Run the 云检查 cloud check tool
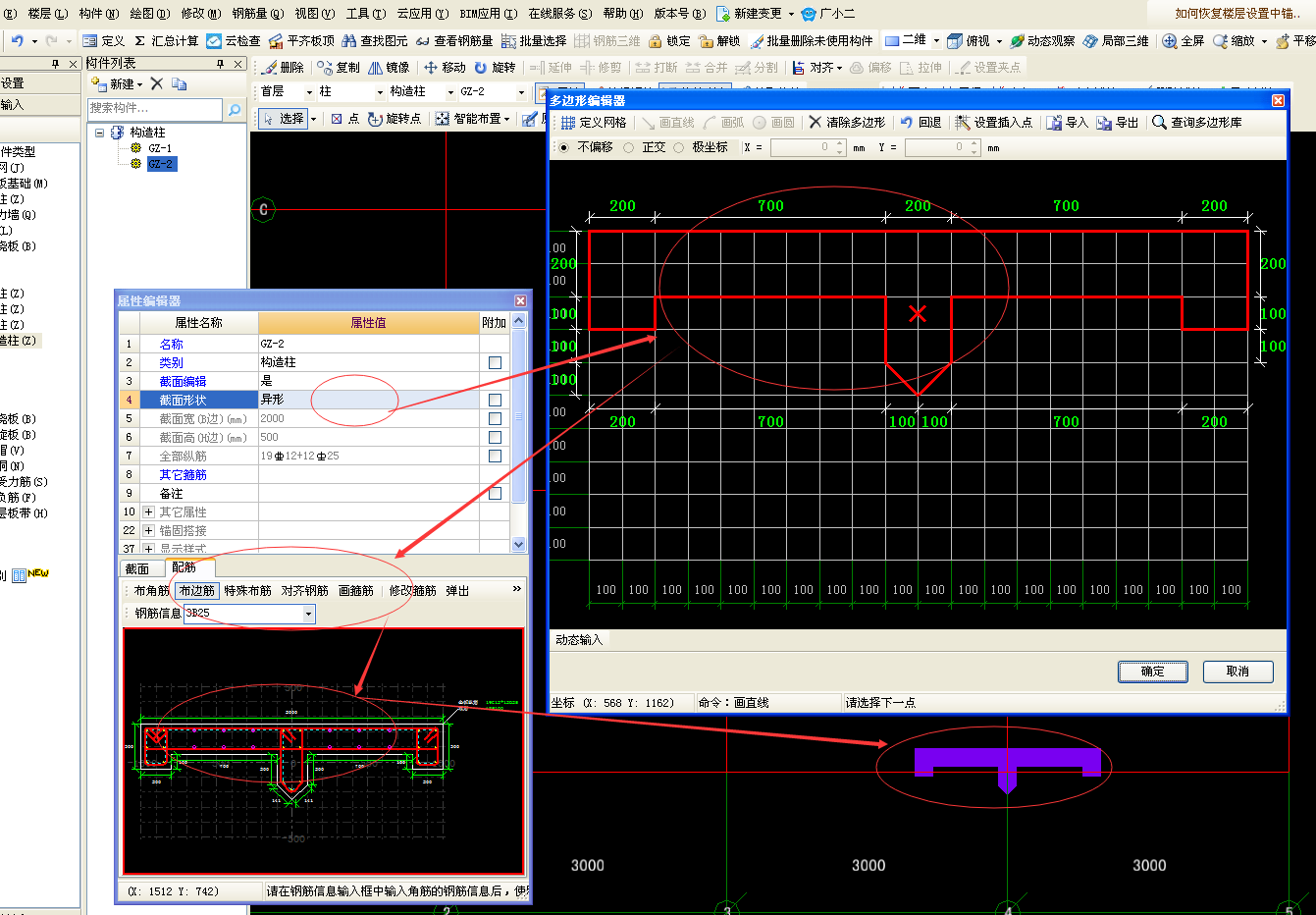 coord(234,40)
